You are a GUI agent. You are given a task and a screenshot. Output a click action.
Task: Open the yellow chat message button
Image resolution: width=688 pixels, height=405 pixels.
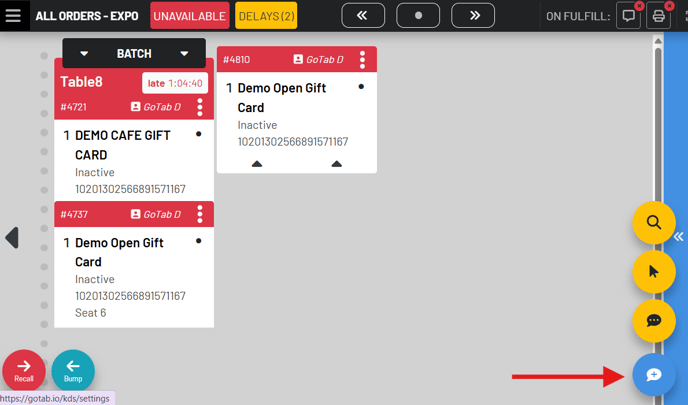point(654,321)
